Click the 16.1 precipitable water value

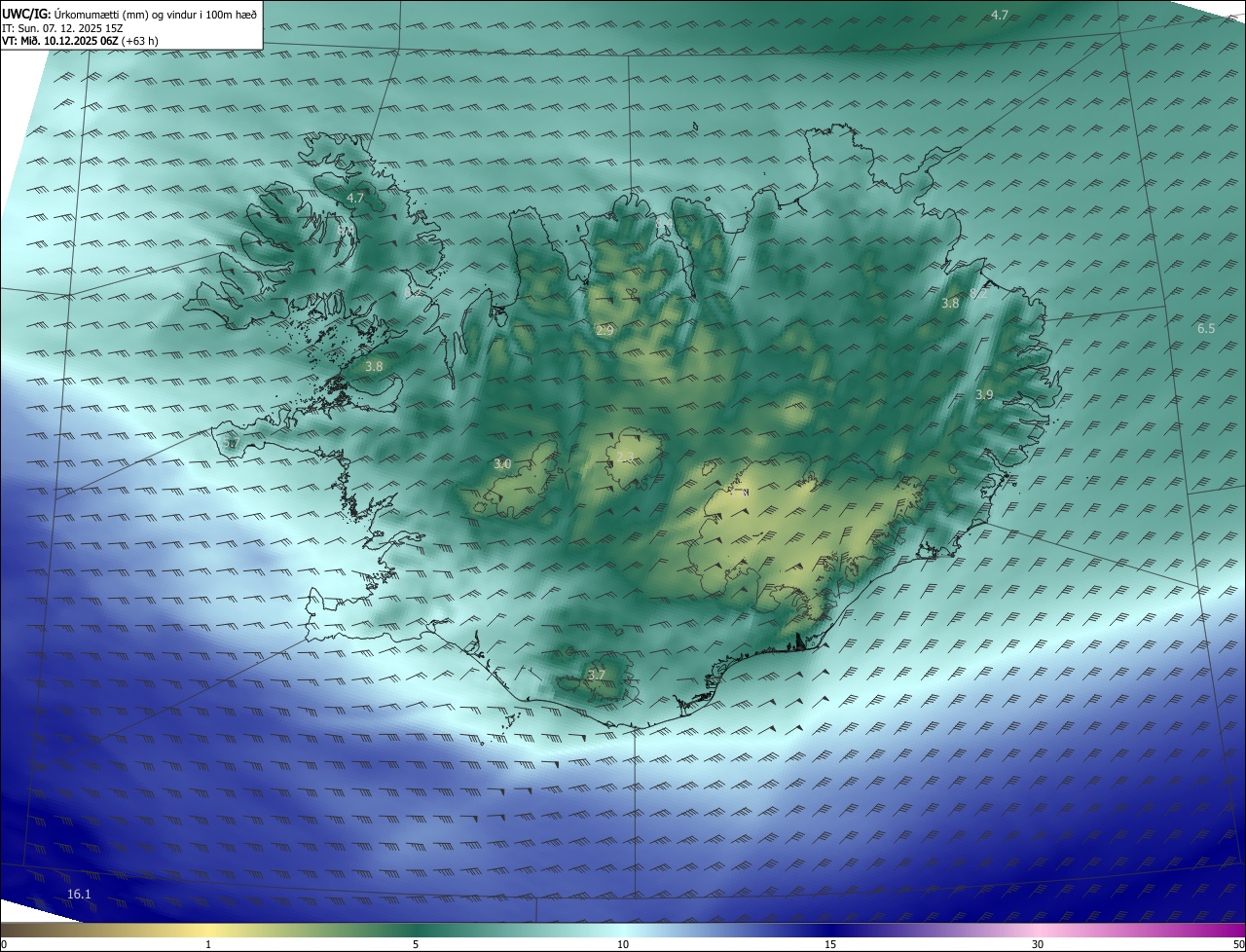pyautogui.click(x=79, y=894)
